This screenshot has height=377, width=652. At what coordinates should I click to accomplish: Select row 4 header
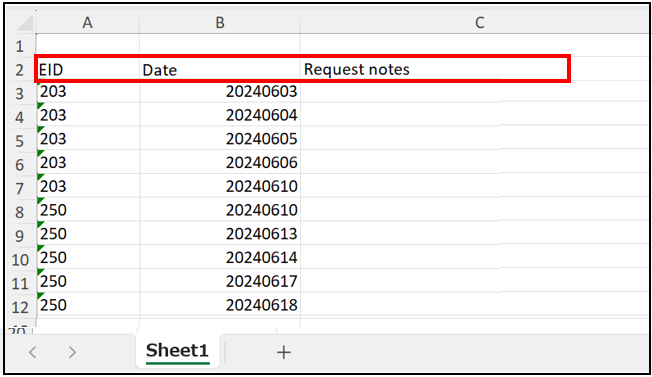[x=20, y=117]
